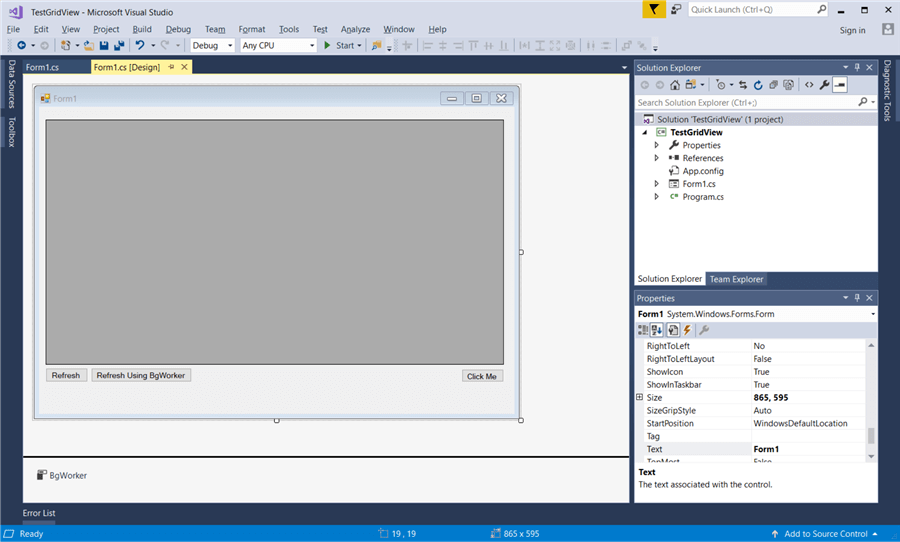Screen dimensions: 900x542
Task: Open the Undo history dropdown arrow
Action: pyautogui.click(x=153, y=45)
